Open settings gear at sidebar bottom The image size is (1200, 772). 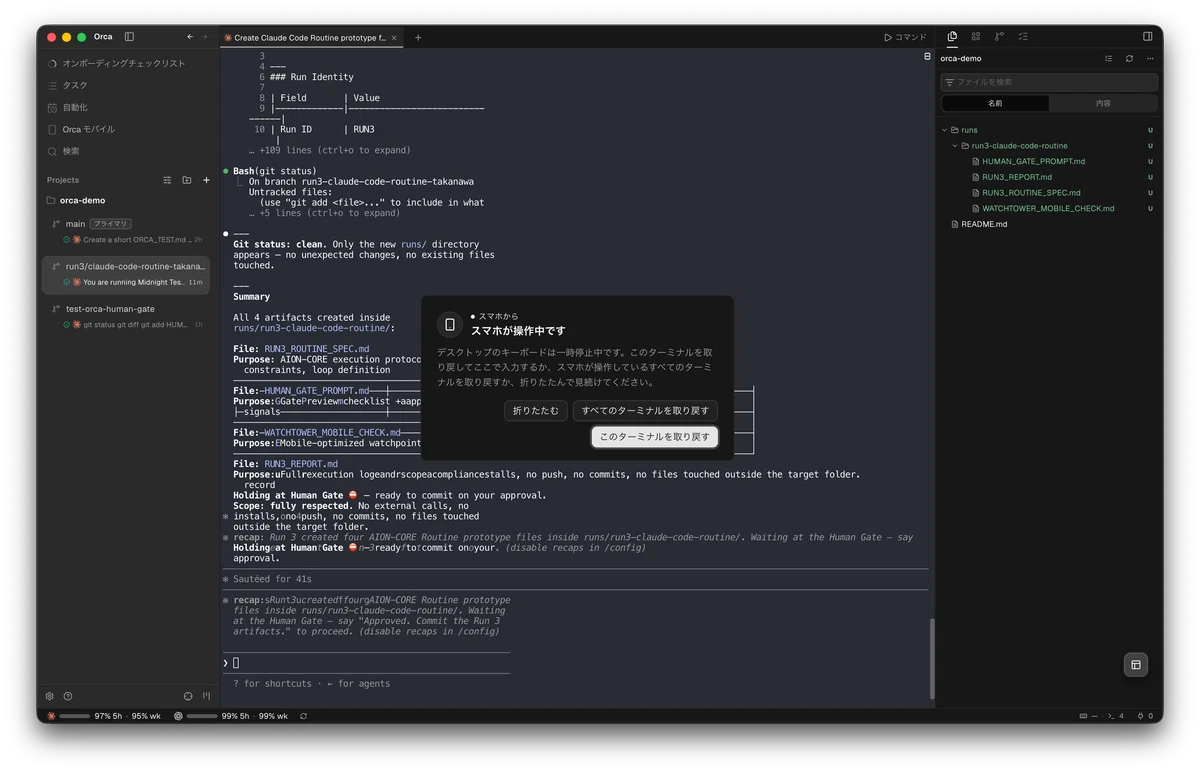coord(49,696)
